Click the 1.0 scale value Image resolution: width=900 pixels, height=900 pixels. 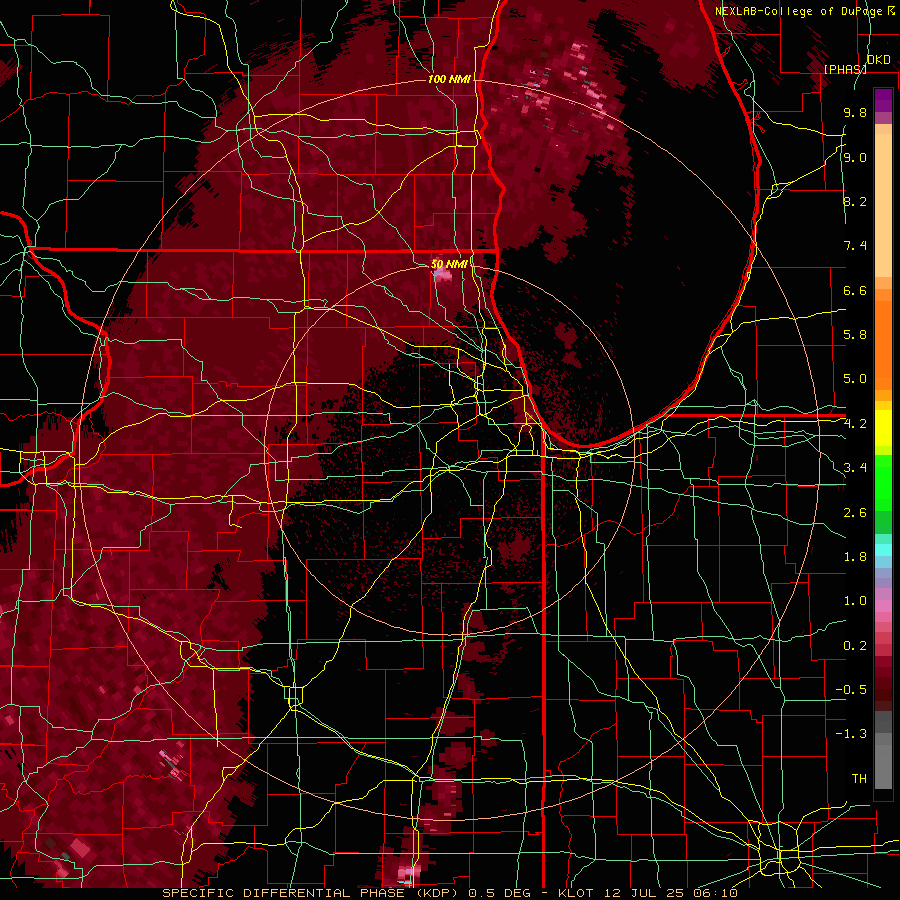[855, 601]
